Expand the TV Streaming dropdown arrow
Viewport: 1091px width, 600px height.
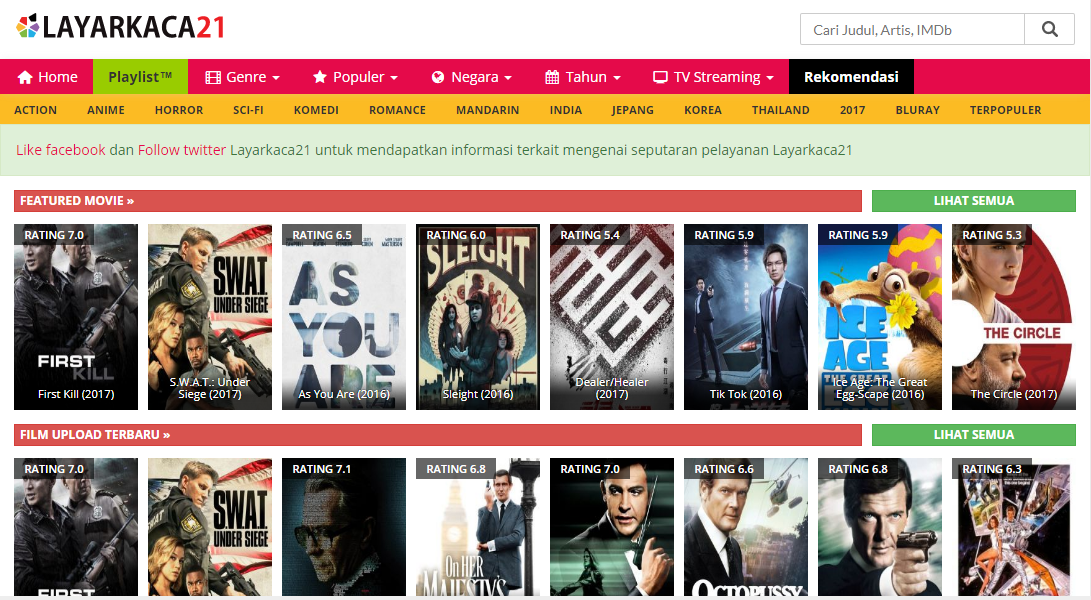click(x=770, y=78)
